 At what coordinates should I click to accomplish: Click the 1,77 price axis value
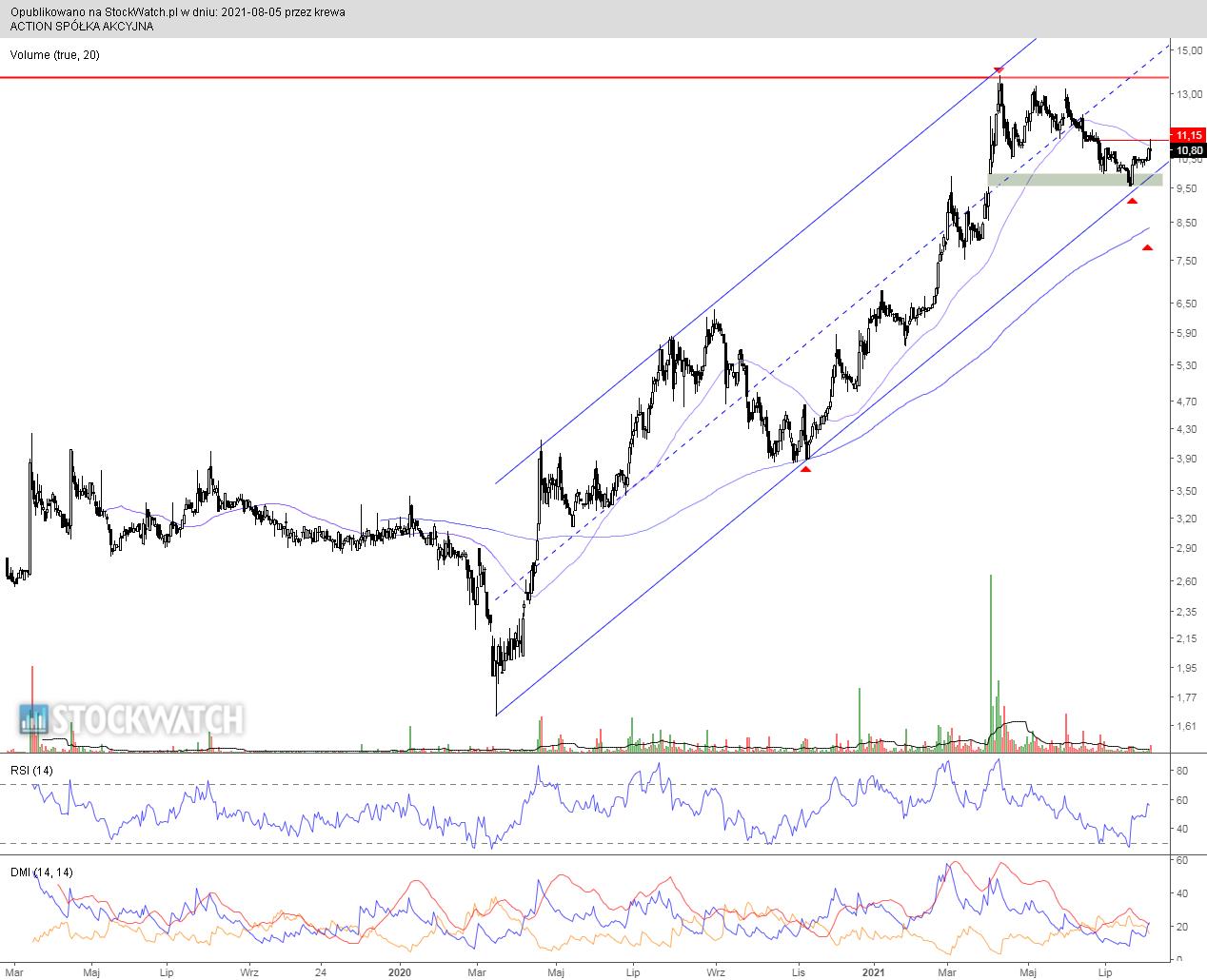pyautogui.click(x=1189, y=697)
